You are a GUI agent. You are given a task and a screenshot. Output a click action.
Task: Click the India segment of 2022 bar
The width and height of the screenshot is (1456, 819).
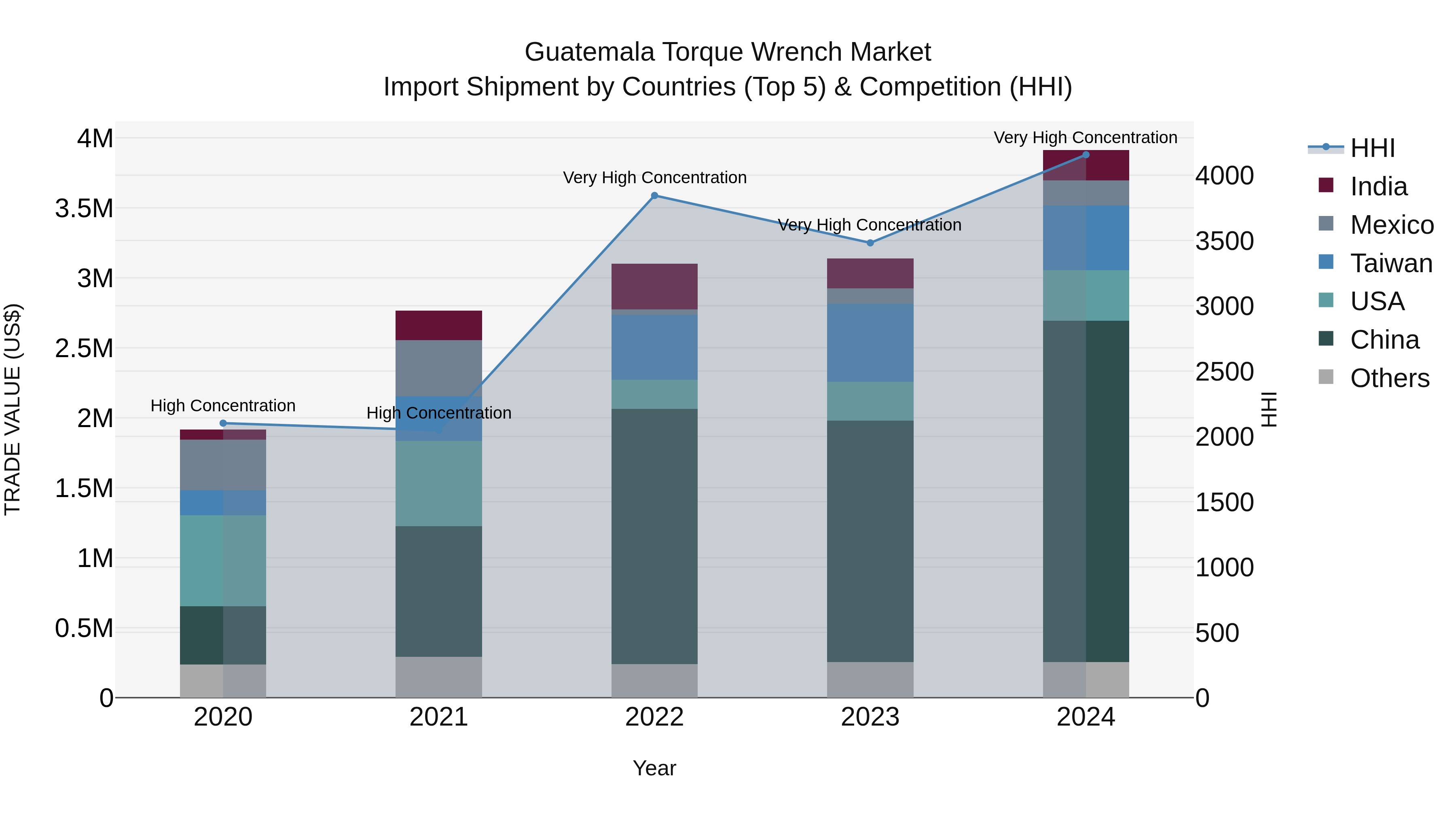654,287
